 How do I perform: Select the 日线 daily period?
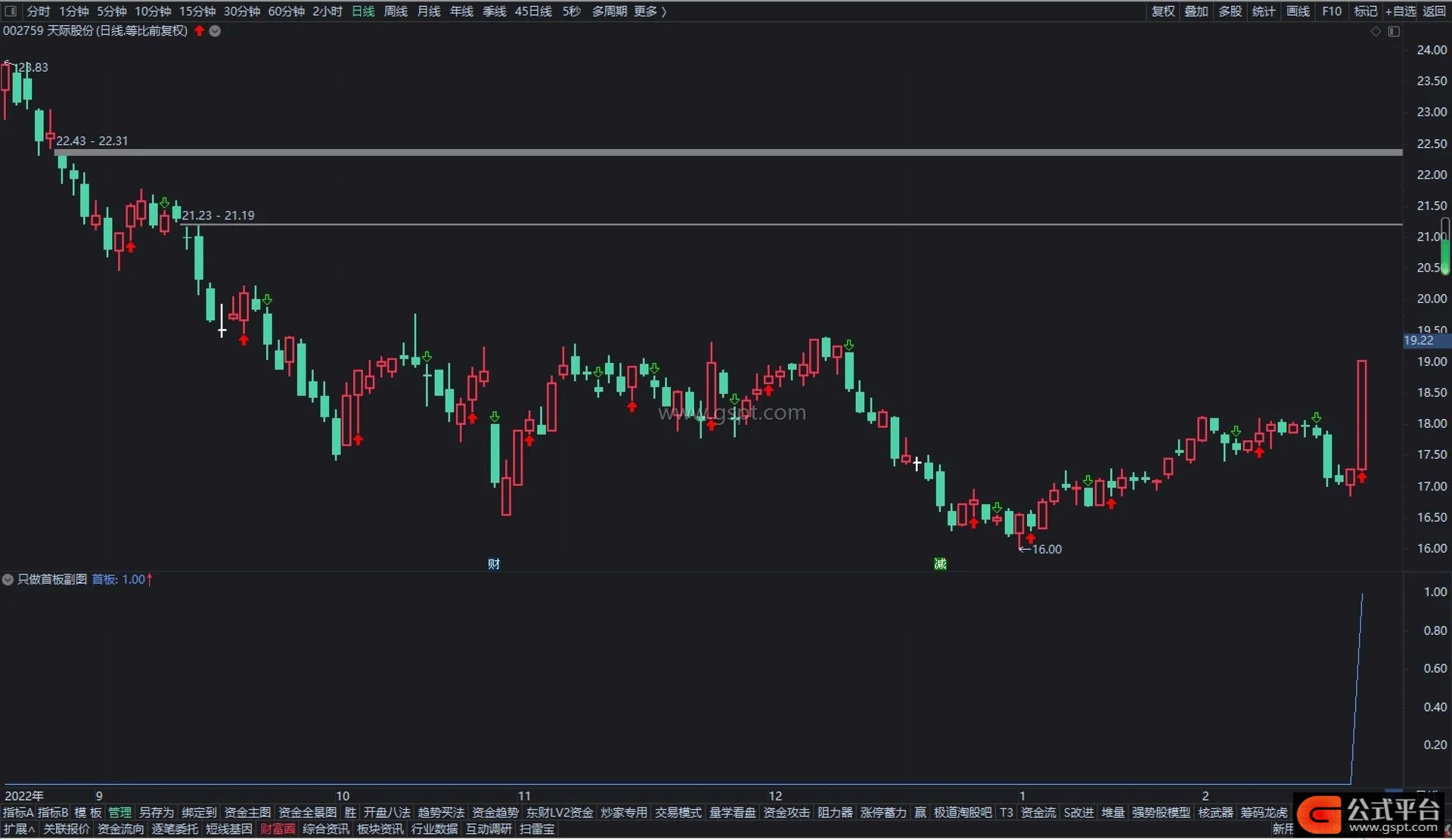[x=363, y=11]
